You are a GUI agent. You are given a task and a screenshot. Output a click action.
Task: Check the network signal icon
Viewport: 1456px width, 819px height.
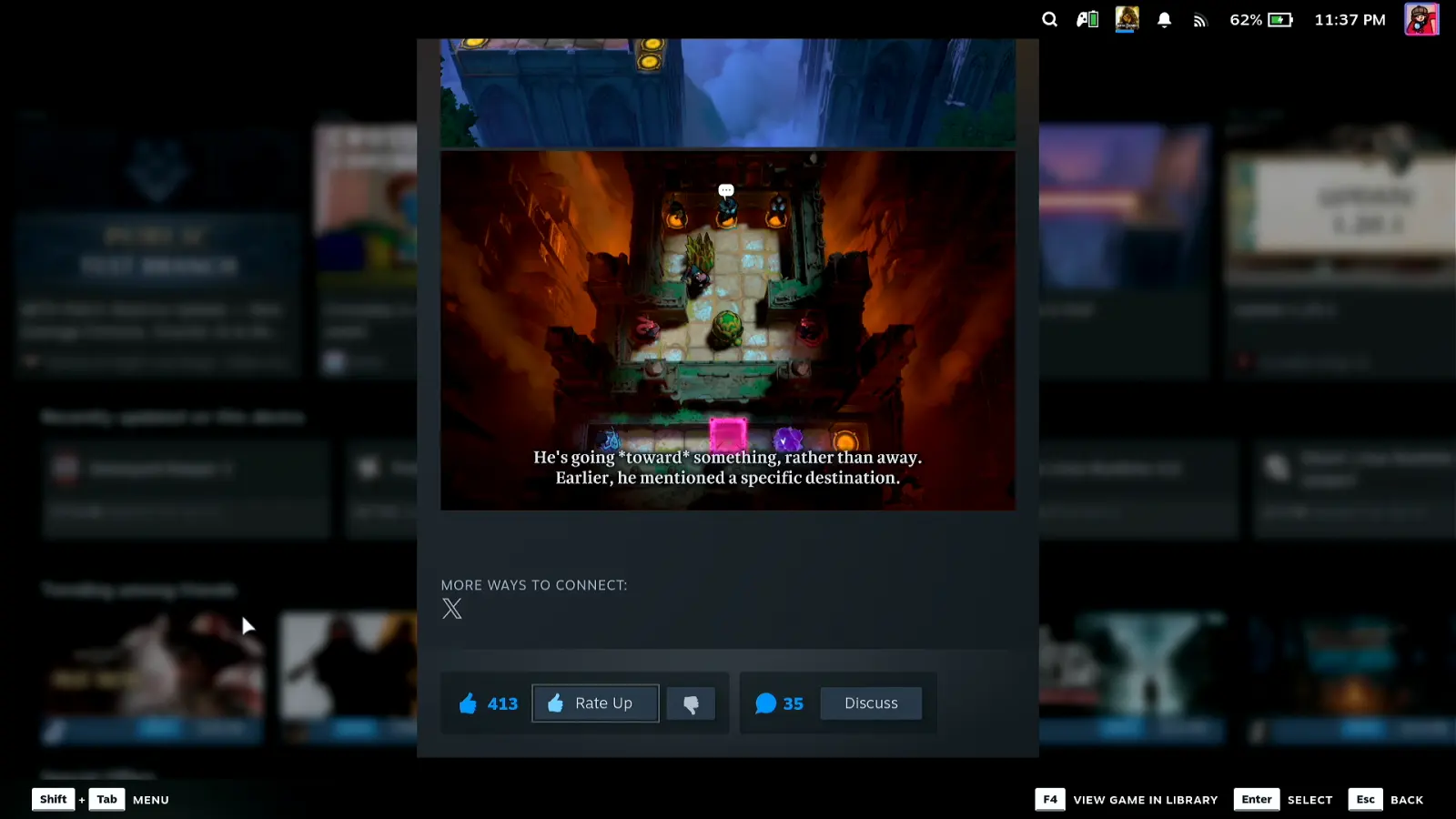(1200, 20)
